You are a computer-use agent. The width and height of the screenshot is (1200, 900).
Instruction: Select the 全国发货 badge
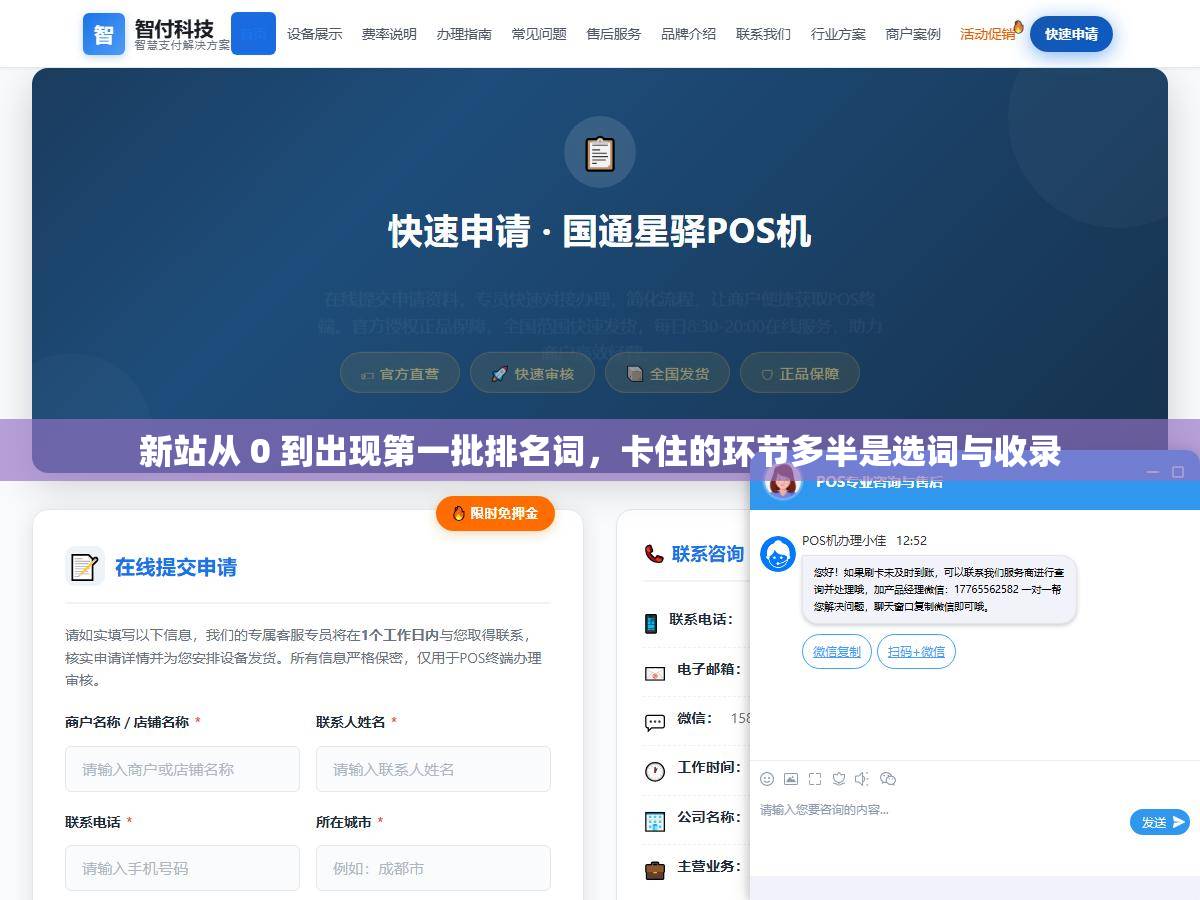tap(667, 373)
